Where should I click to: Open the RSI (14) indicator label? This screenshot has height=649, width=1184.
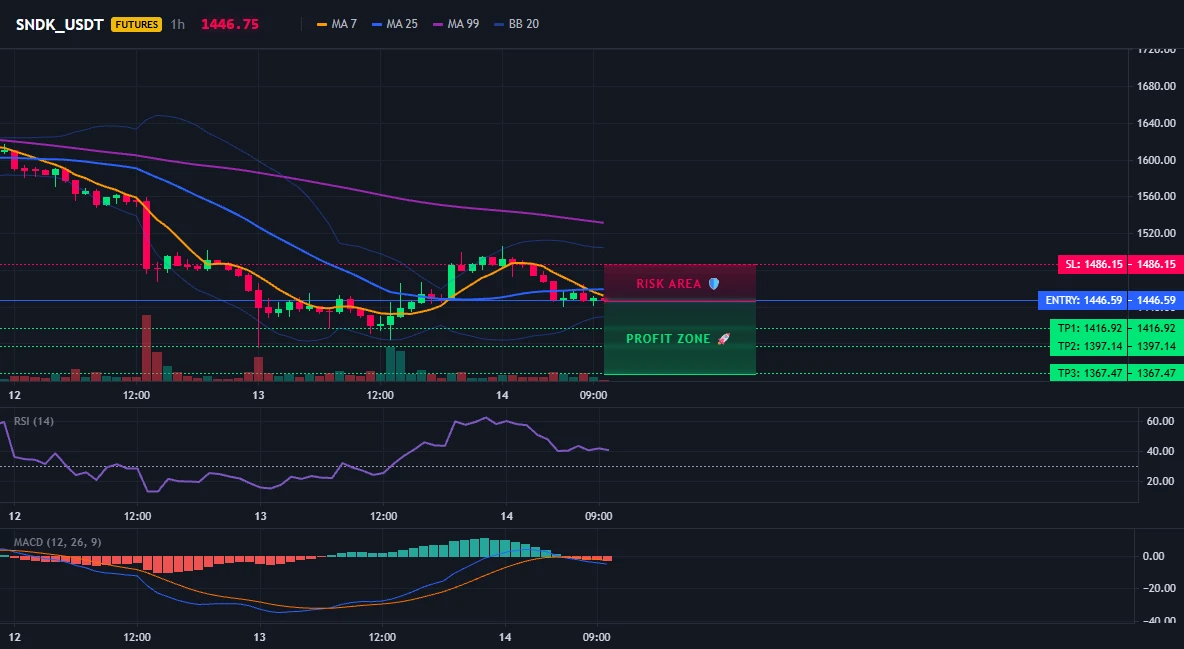coord(34,421)
